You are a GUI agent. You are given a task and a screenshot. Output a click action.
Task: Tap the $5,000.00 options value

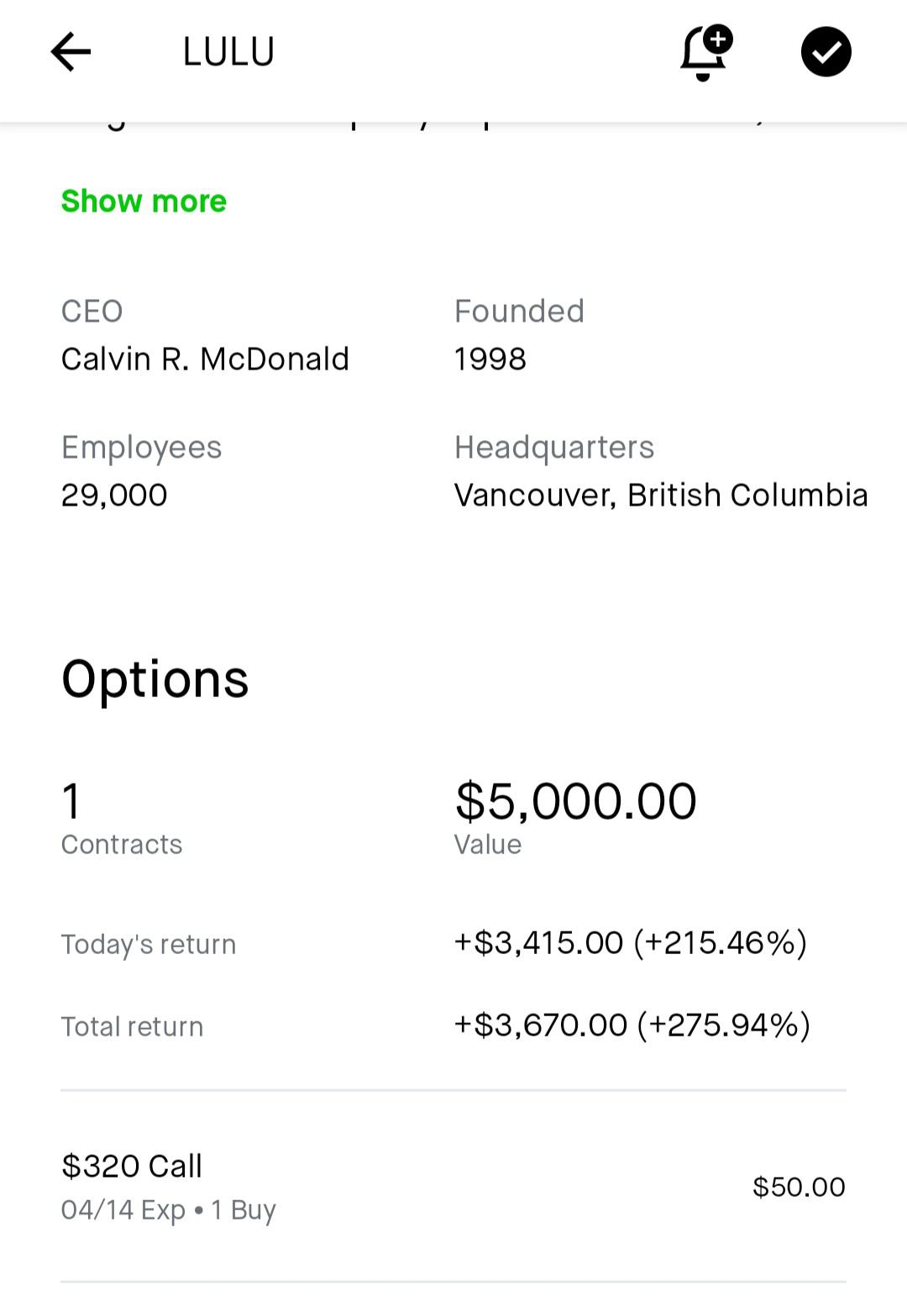tap(575, 801)
